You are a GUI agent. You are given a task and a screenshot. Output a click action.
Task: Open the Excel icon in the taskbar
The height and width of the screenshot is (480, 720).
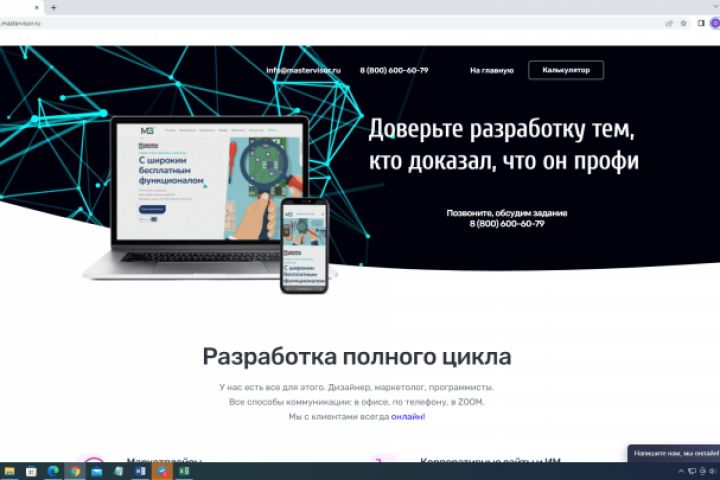point(184,471)
